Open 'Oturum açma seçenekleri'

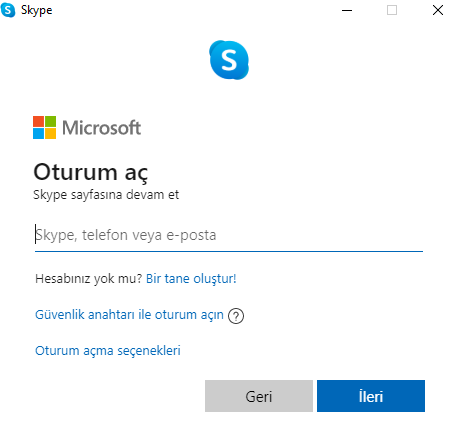108,351
